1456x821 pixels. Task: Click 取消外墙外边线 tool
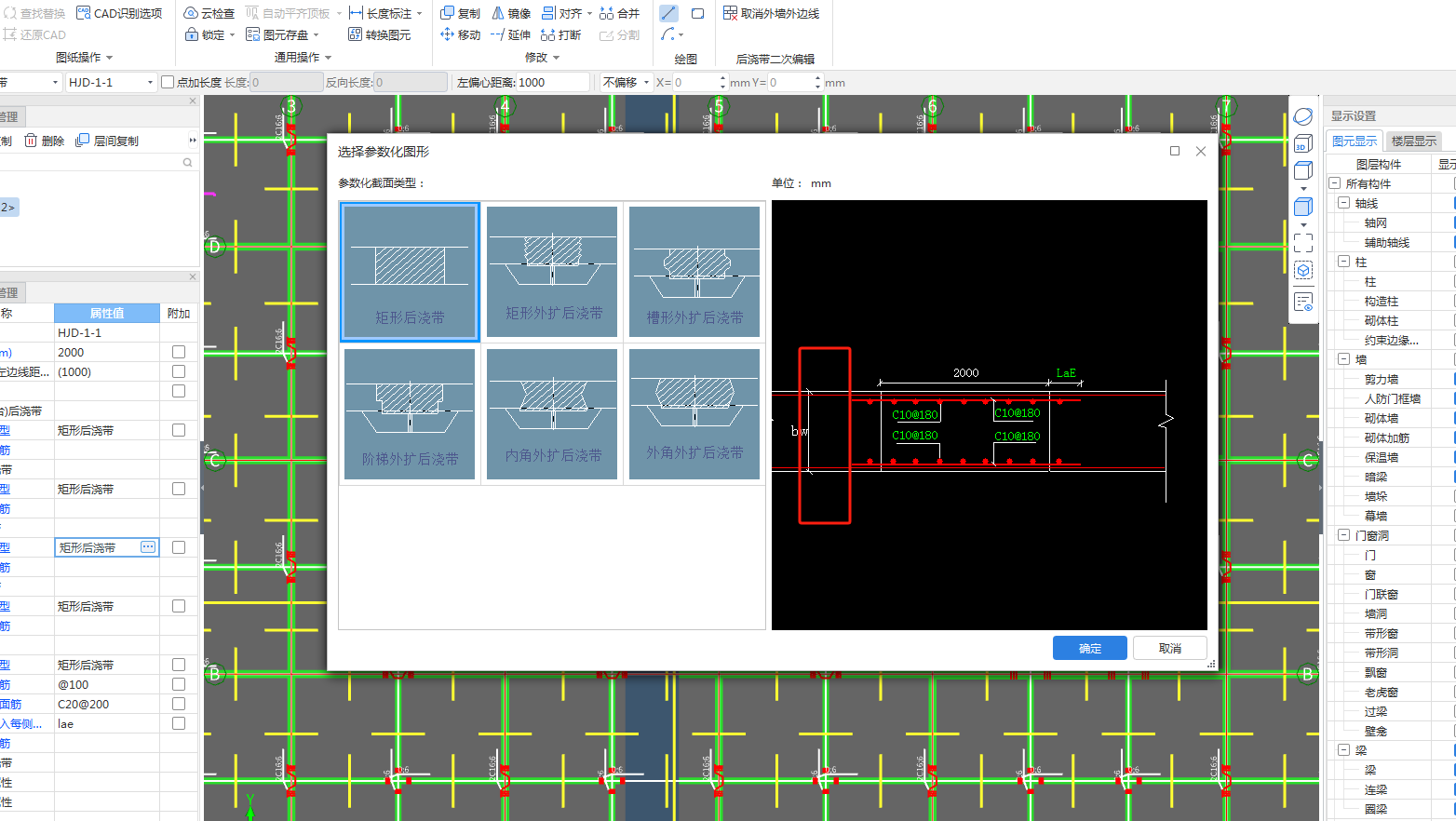(772, 13)
